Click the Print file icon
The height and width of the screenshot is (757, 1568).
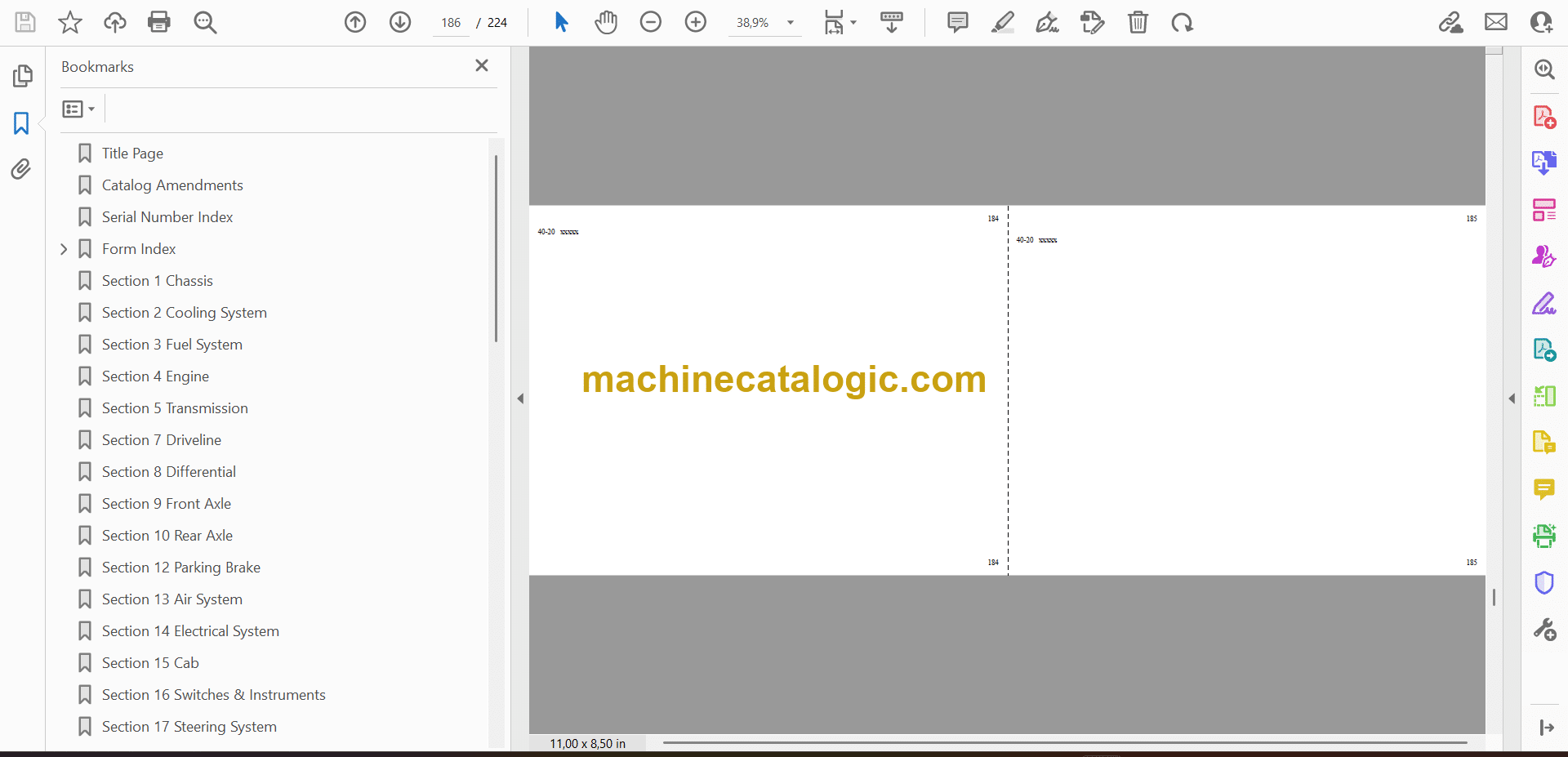click(159, 22)
